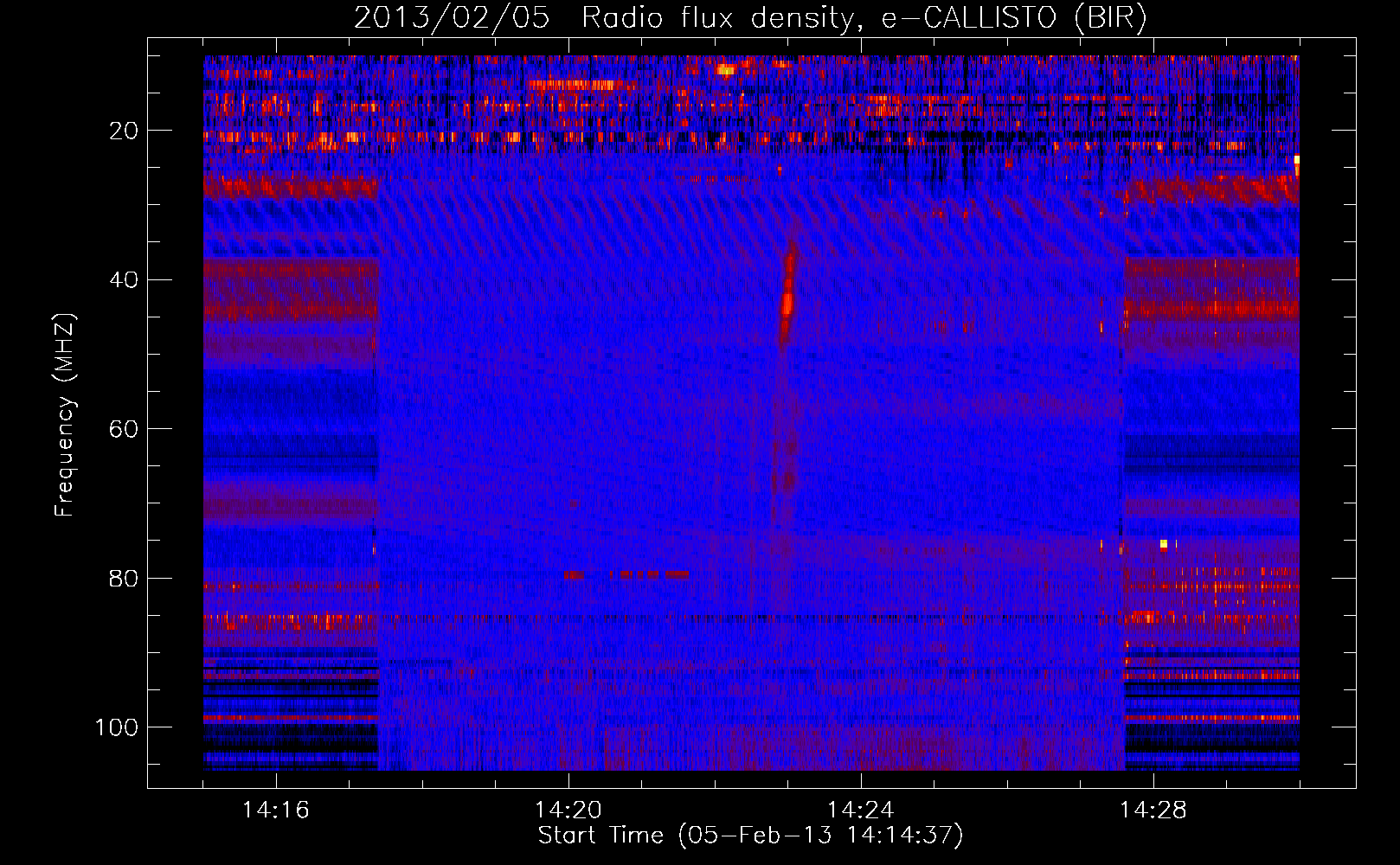Click the 40 MHz frequency tick label
The height and width of the screenshot is (865, 1400).
[125, 279]
